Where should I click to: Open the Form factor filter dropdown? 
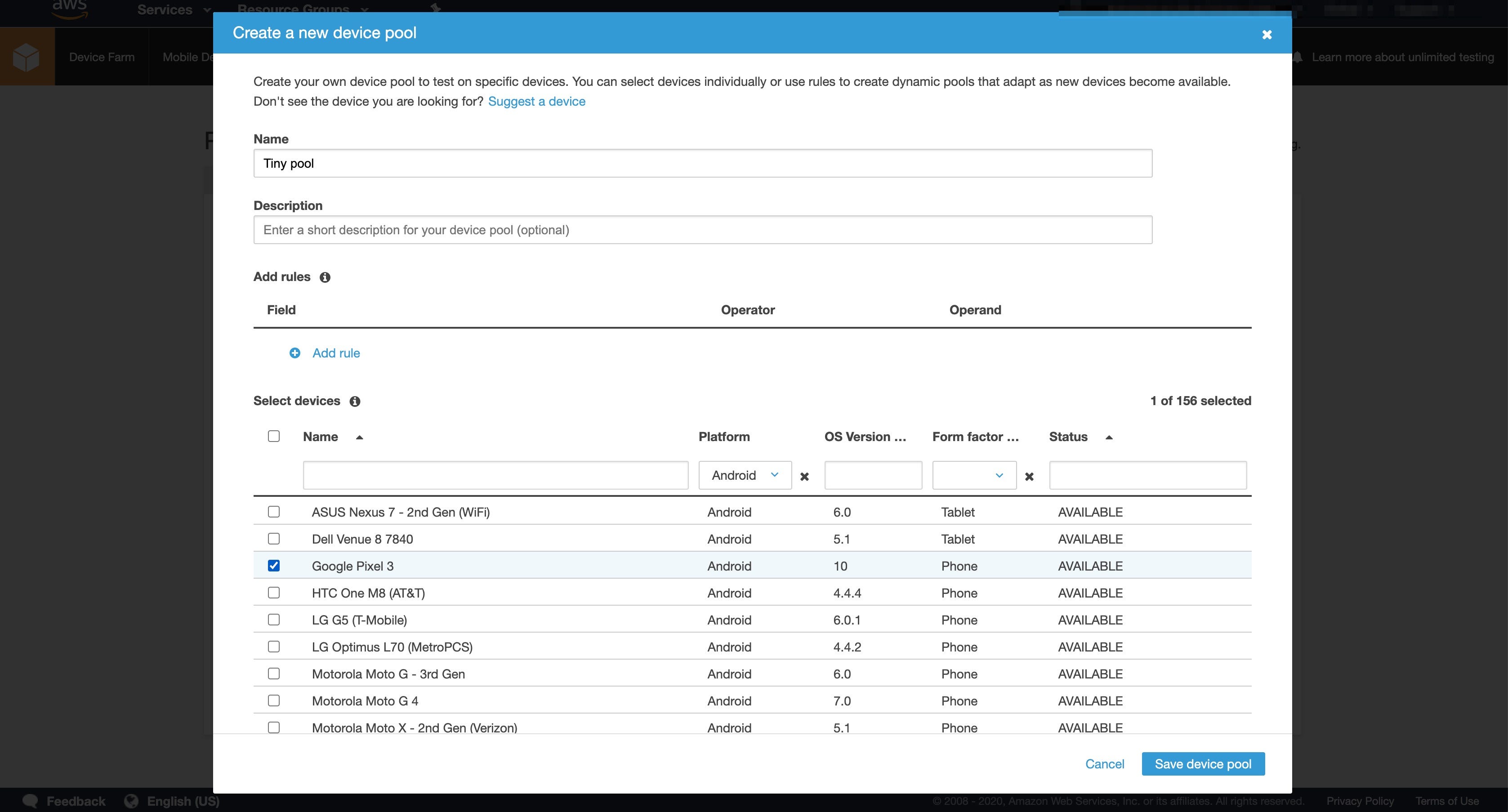click(974, 475)
